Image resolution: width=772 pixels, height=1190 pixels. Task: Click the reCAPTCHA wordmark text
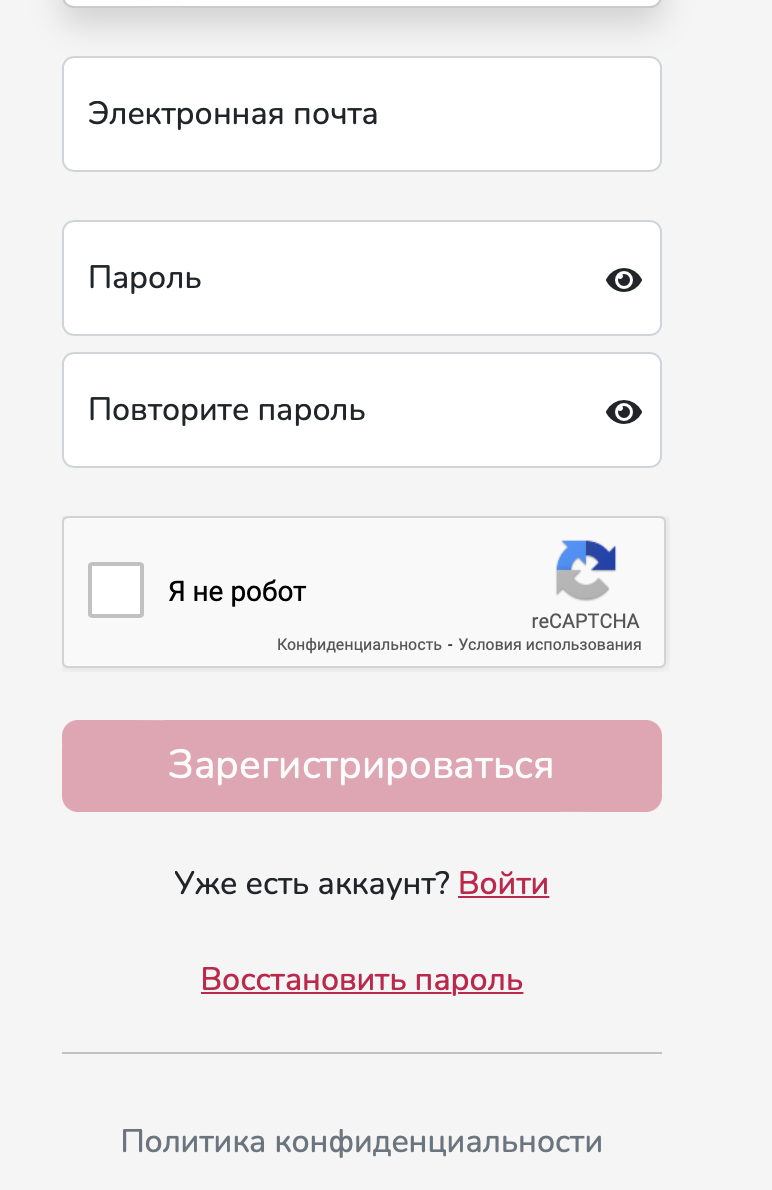[585, 621]
